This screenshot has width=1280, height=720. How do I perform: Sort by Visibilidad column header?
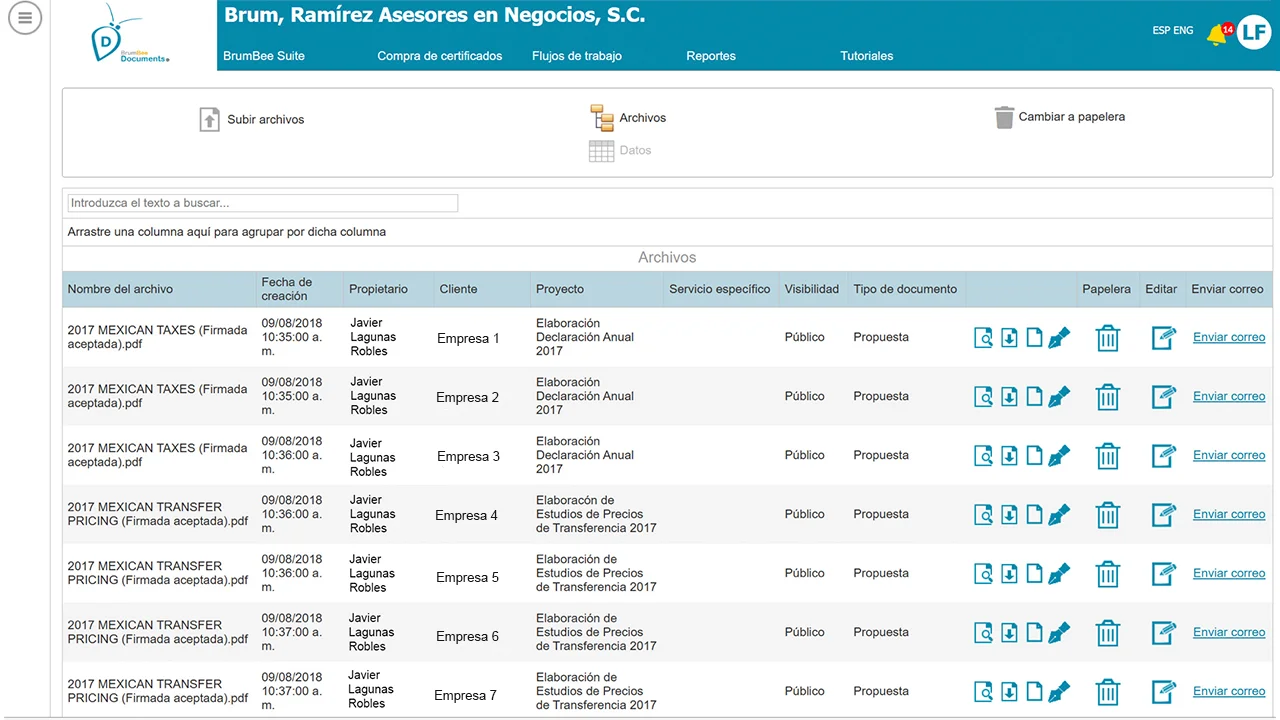[x=813, y=289]
